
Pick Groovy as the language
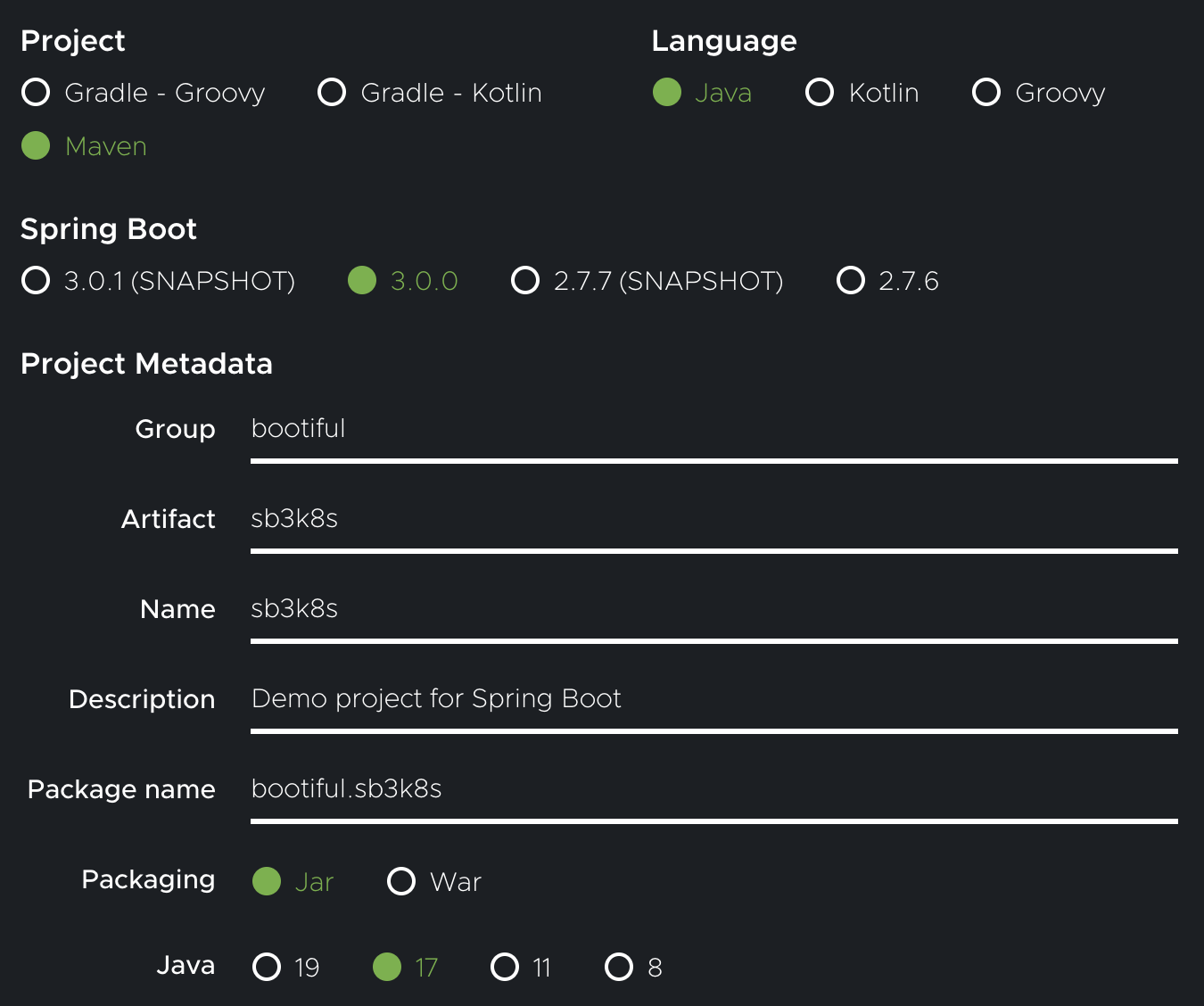986,93
